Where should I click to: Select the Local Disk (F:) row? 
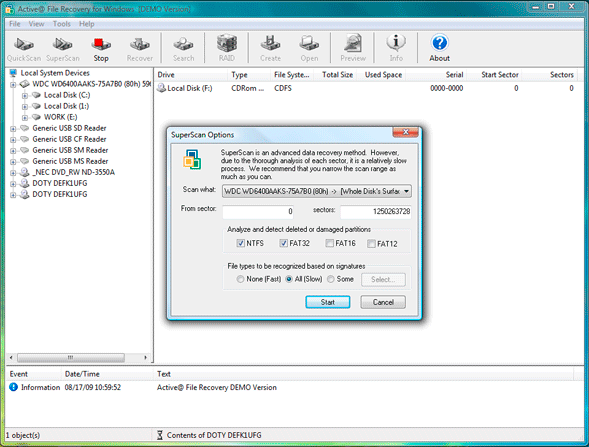click(x=367, y=88)
